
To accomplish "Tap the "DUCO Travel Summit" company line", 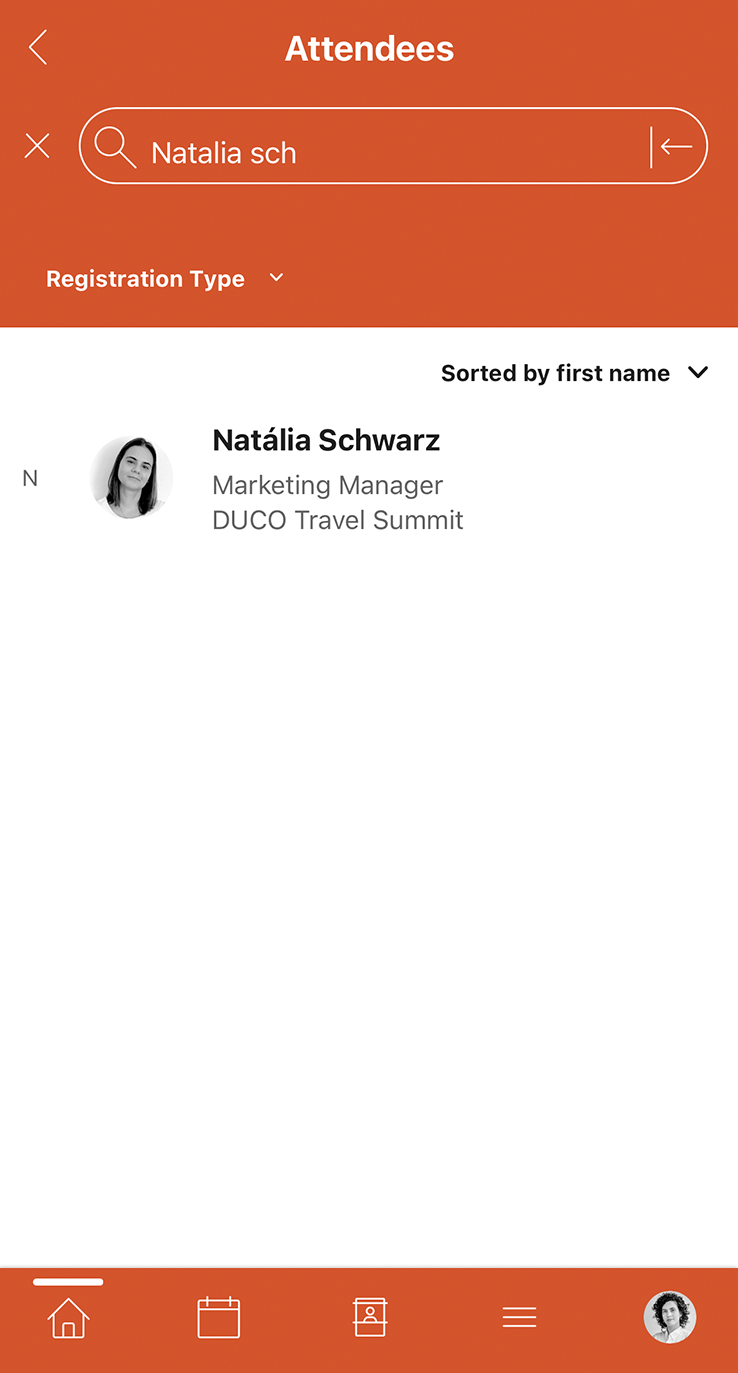I will pyautogui.click(x=338, y=520).
